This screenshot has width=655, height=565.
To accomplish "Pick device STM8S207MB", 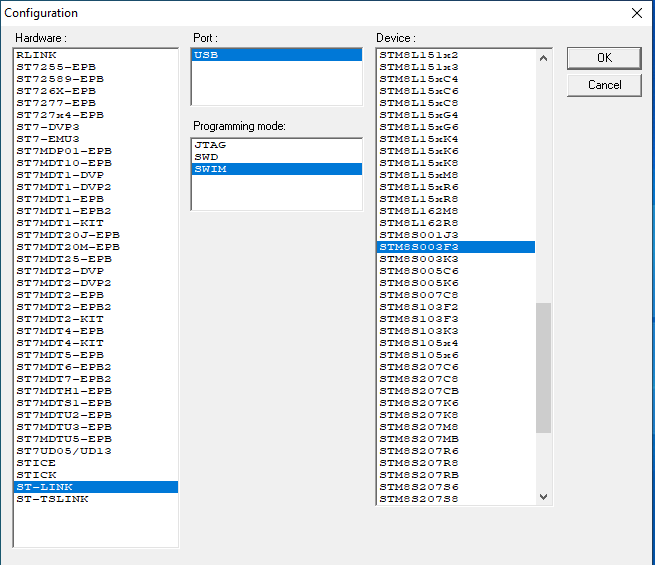I will [456, 439].
